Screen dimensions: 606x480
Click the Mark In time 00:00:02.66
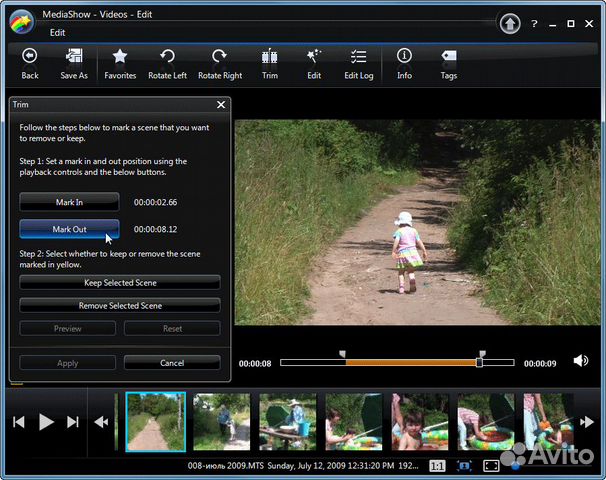(x=155, y=202)
